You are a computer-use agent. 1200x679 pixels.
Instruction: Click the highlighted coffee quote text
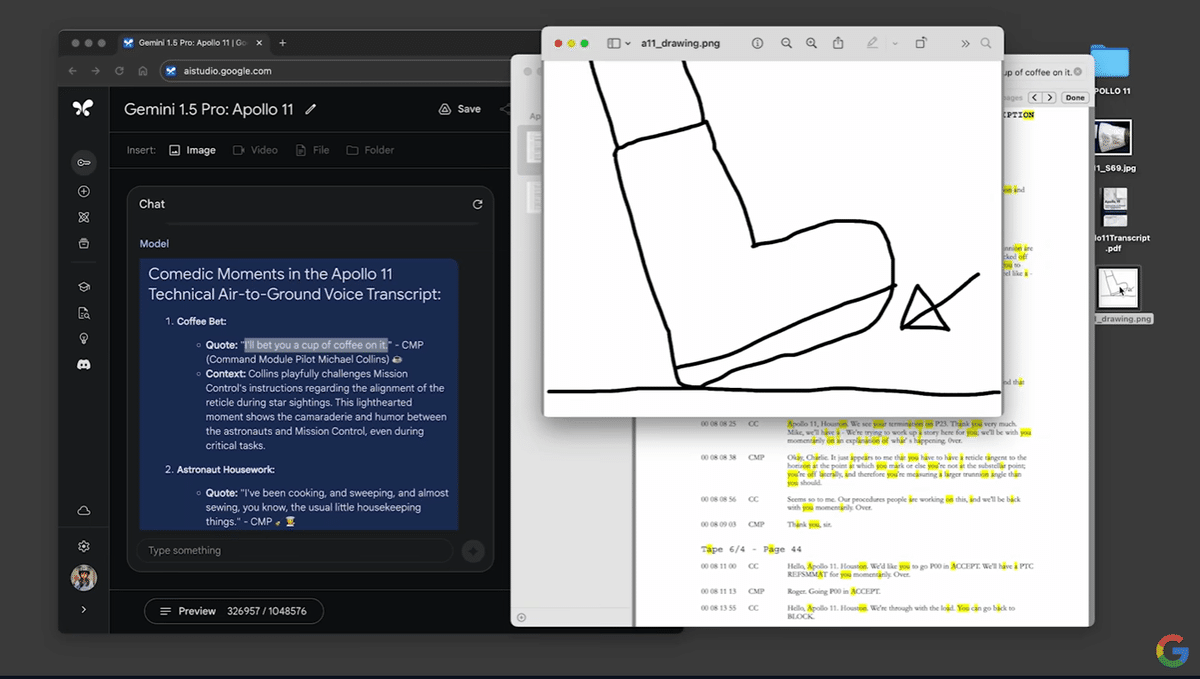pyautogui.click(x=315, y=345)
